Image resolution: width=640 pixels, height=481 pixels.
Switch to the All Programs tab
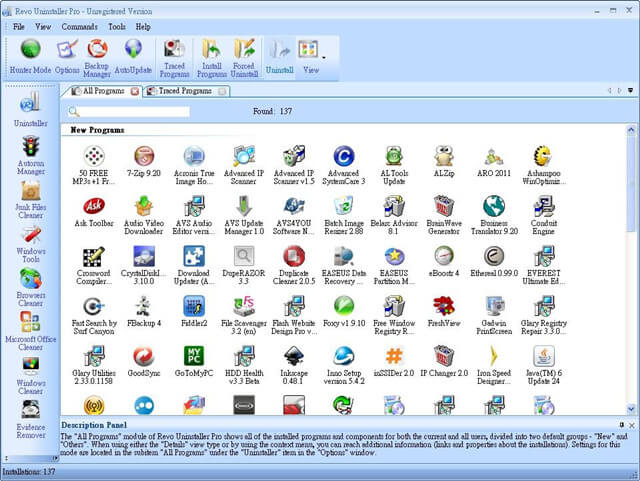[101, 91]
